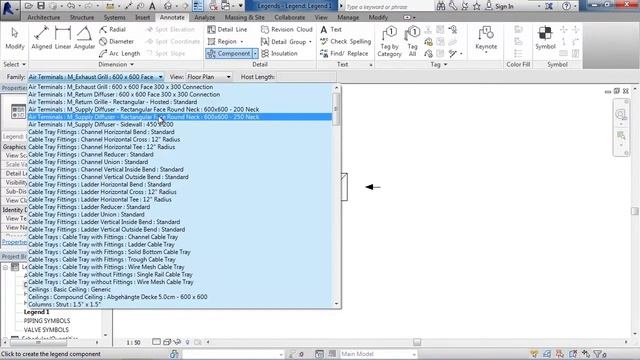Click the binoculars search icon
The width and height of the screenshot is (640, 360).
[441, 6]
